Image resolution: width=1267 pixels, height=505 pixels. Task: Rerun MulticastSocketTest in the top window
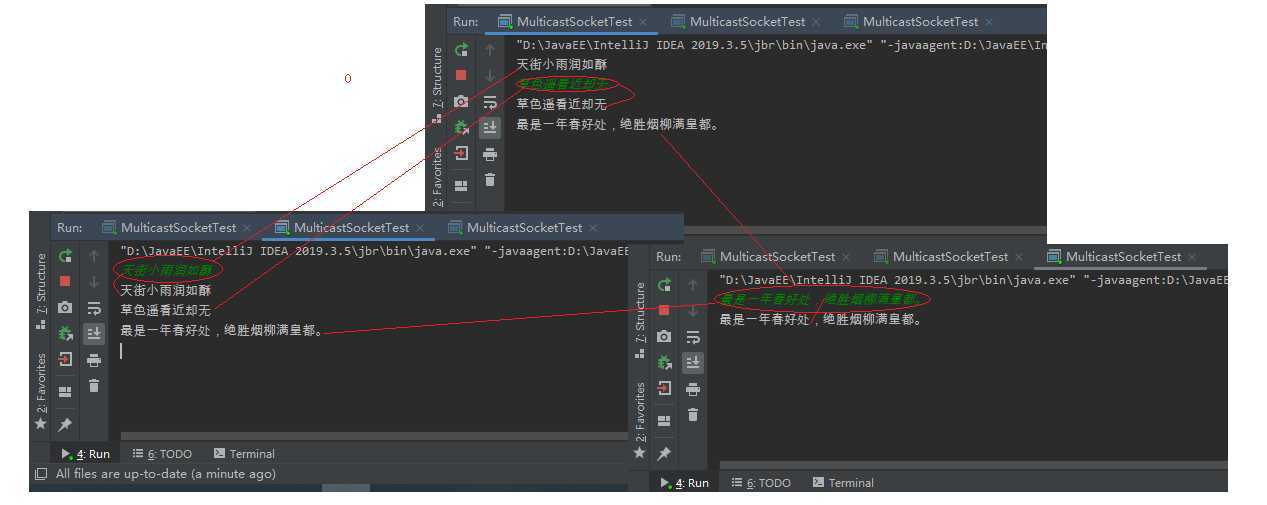pos(461,49)
